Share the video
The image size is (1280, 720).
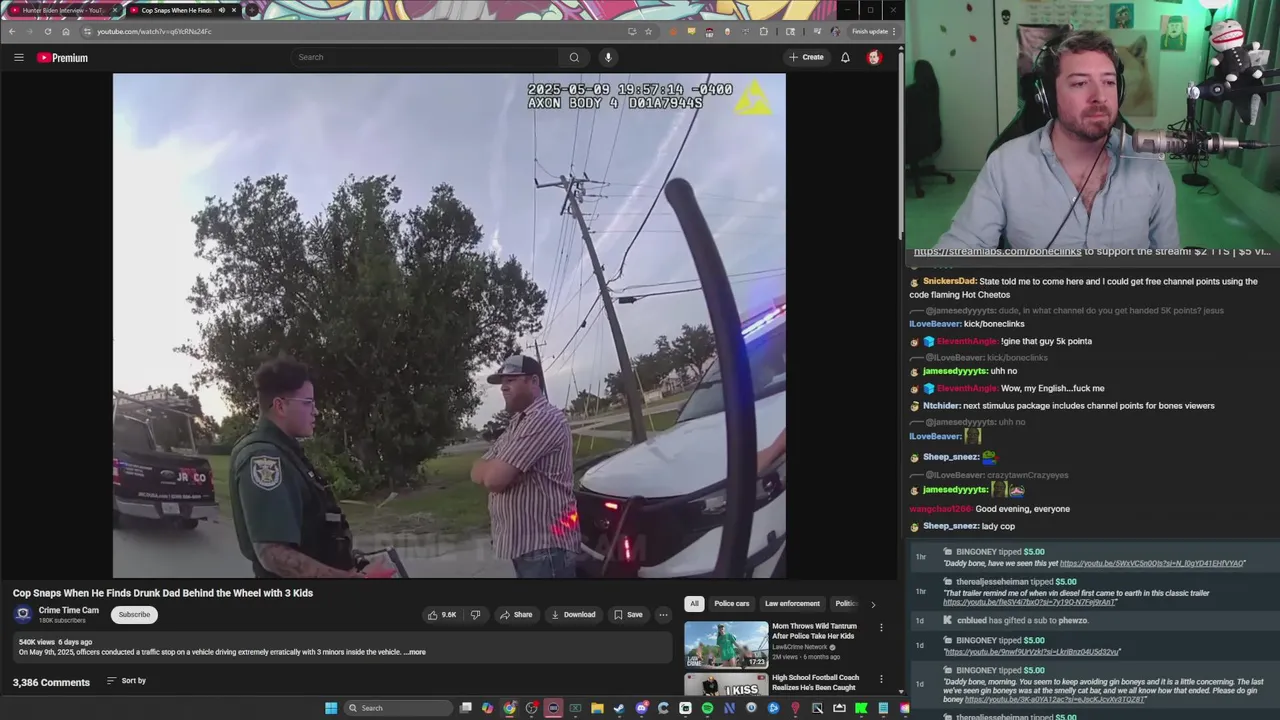[516, 615]
